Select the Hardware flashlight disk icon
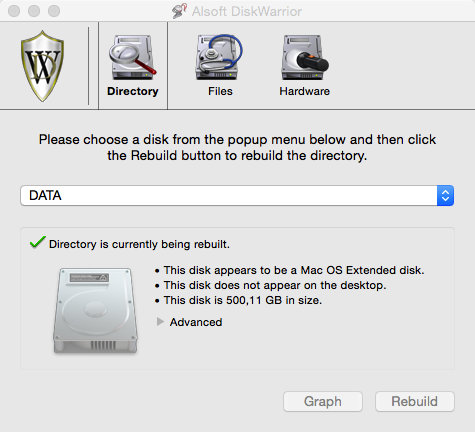Viewport: 475px width, 432px height. 305,57
